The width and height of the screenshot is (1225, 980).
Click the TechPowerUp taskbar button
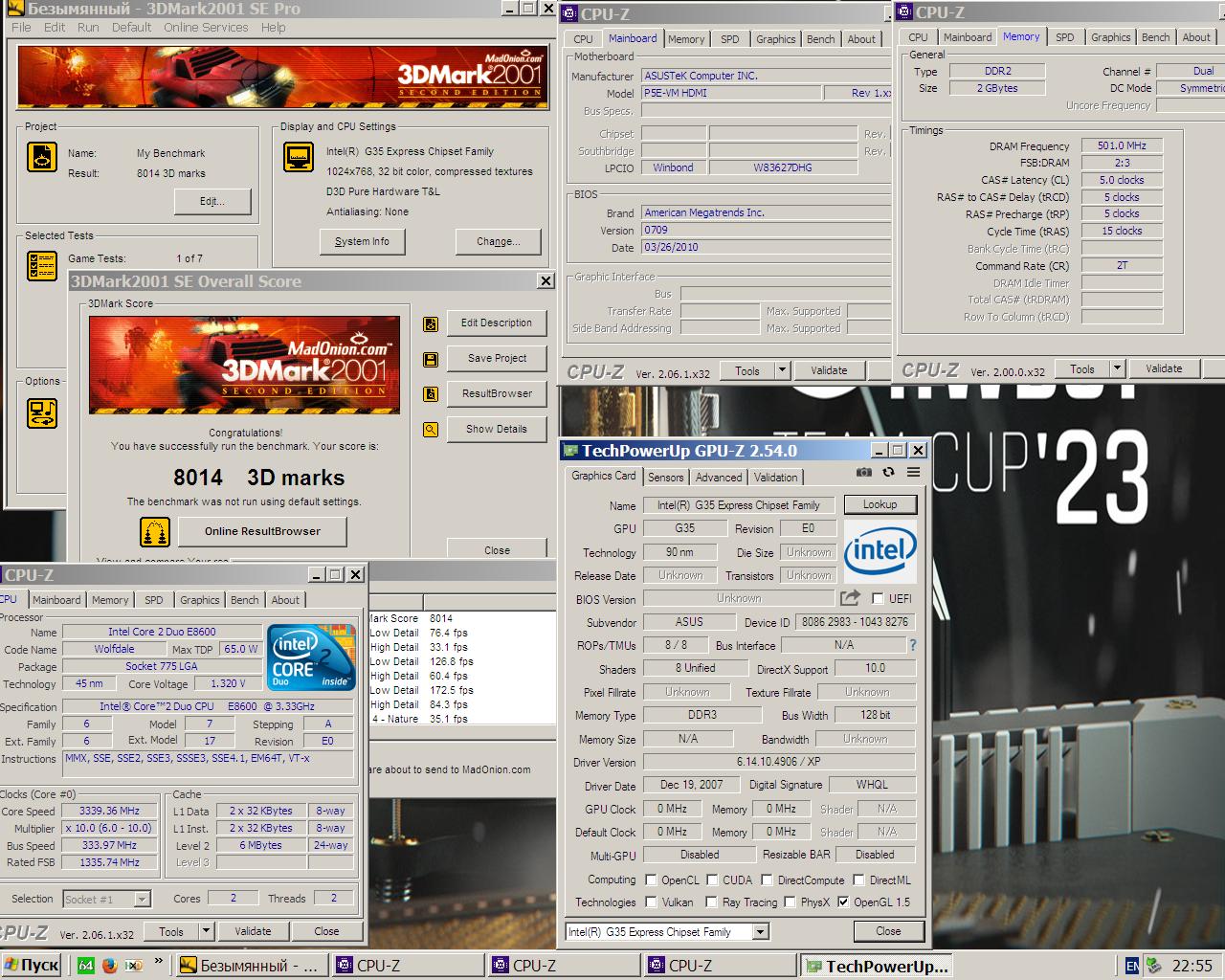pos(878,966)
